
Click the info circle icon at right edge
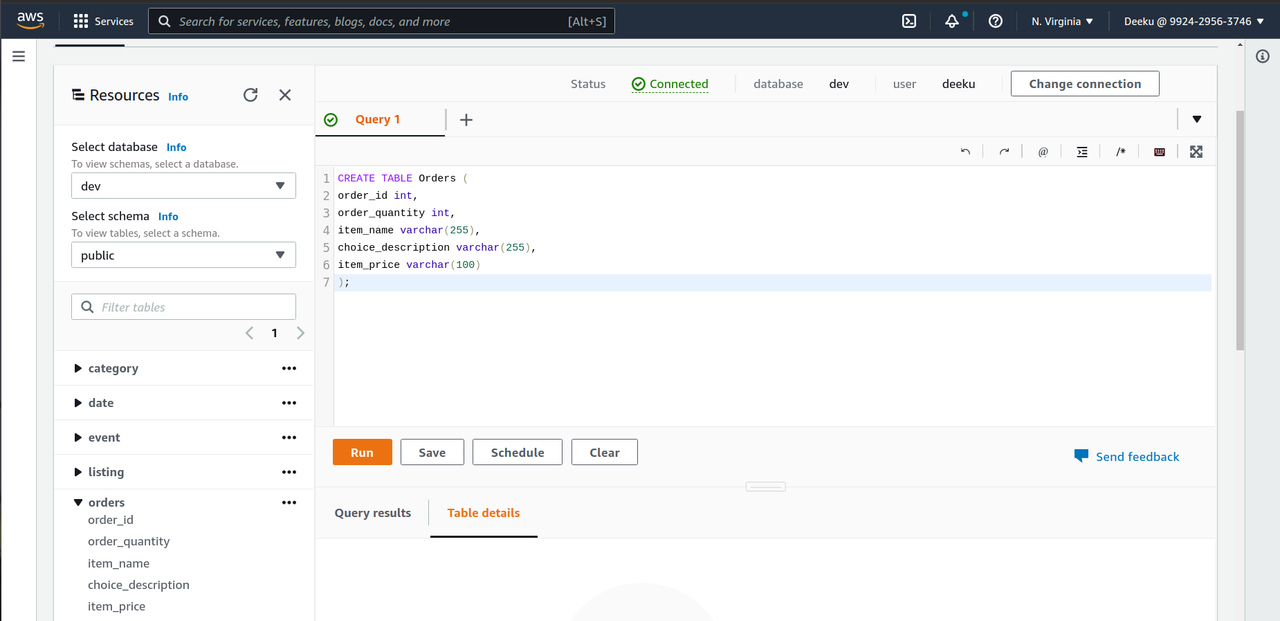coord(1262,56)
